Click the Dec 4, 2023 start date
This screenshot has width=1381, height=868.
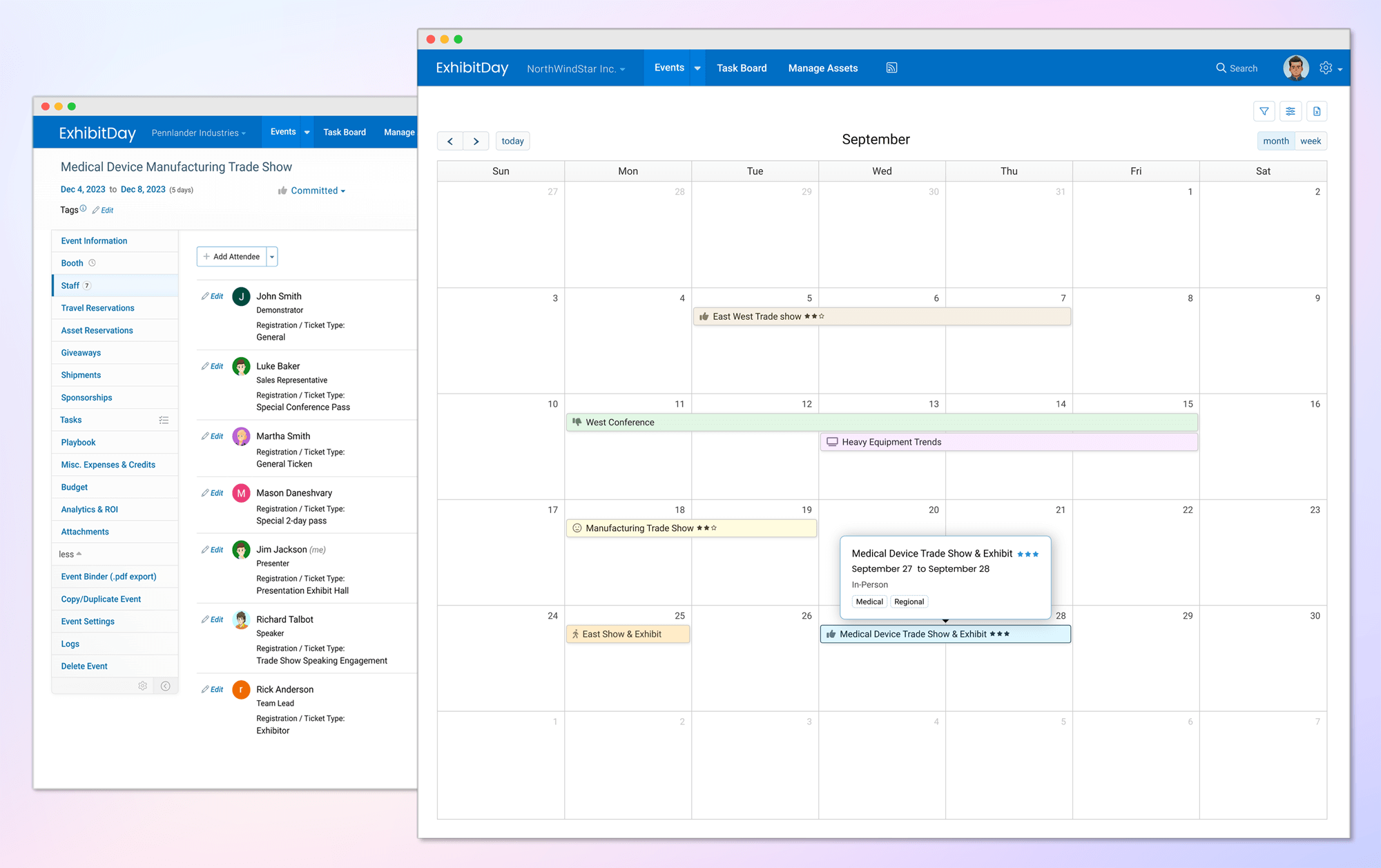tap(83, 189)
